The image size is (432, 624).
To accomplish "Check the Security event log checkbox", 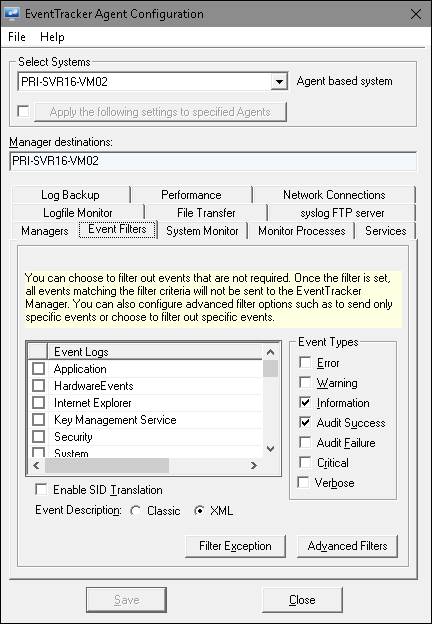I will coord(39,437).
